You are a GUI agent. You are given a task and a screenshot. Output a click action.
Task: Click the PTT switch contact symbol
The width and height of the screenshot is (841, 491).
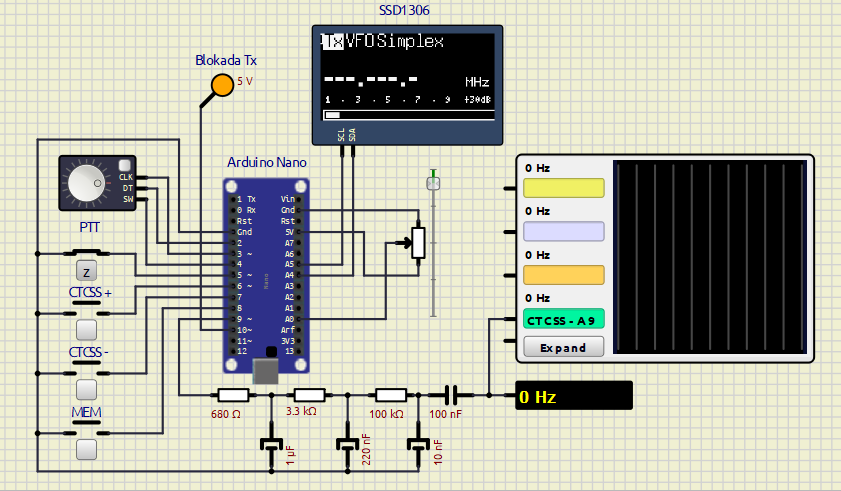click(86, 253)
